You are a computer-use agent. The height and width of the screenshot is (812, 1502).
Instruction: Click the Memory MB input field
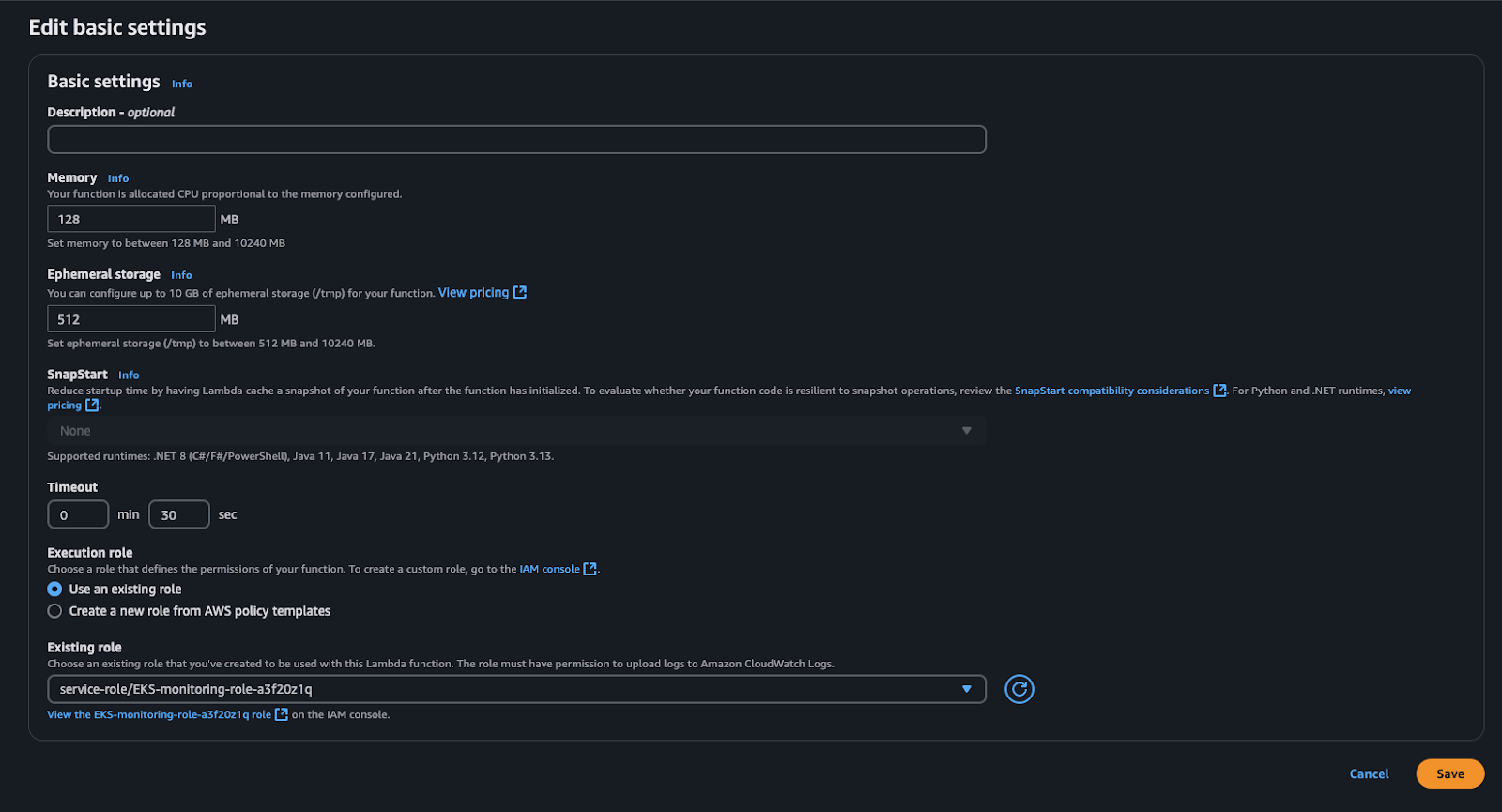131,219
